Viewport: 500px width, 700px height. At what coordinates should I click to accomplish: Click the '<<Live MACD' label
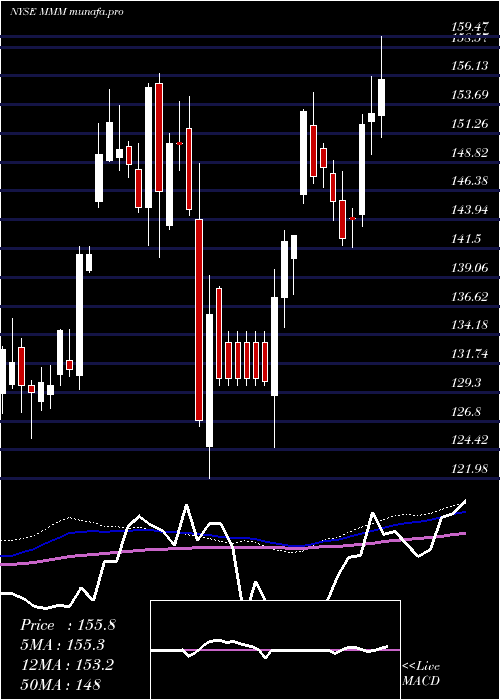pos(421,673)
